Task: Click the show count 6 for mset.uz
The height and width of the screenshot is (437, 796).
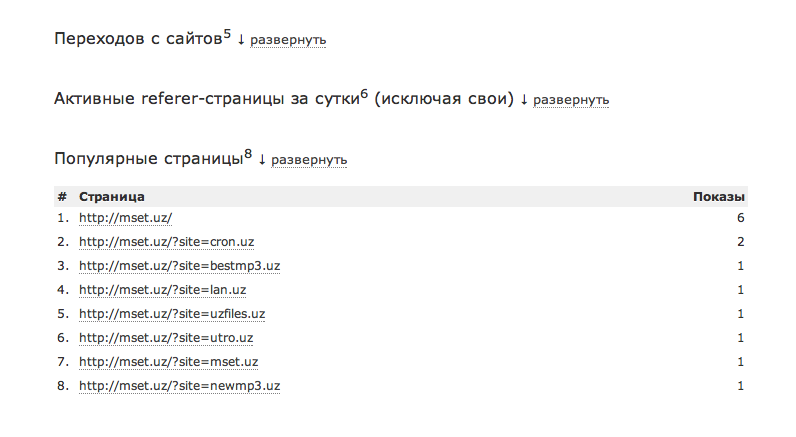Action: pyautogui.click(x=741, y=217)
